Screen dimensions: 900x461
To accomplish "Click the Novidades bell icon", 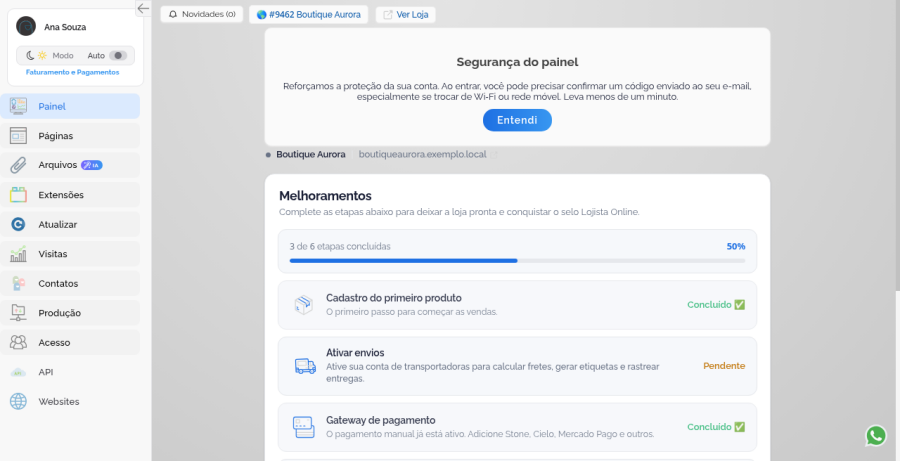I will (173, 14).
